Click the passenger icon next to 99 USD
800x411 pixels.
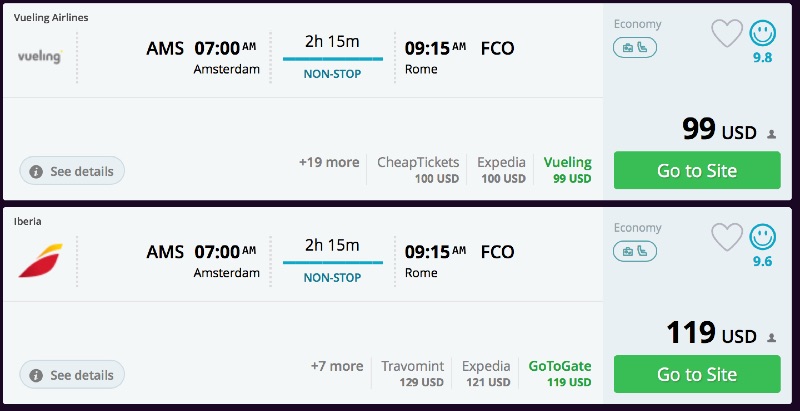coord(771,133)
